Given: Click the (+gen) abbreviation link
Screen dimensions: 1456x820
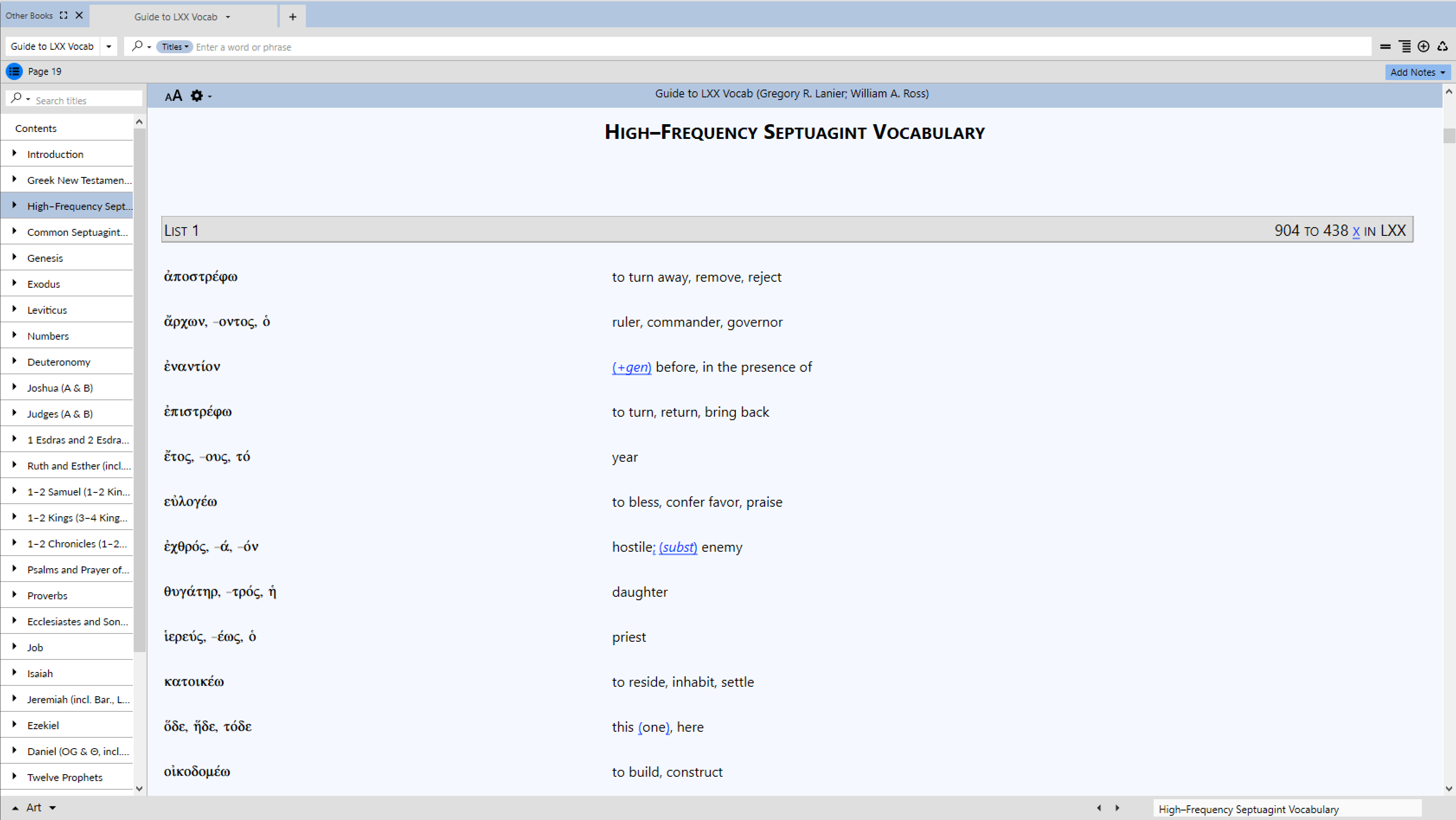Looking at the screenshot, I should (x=632, y=367).
